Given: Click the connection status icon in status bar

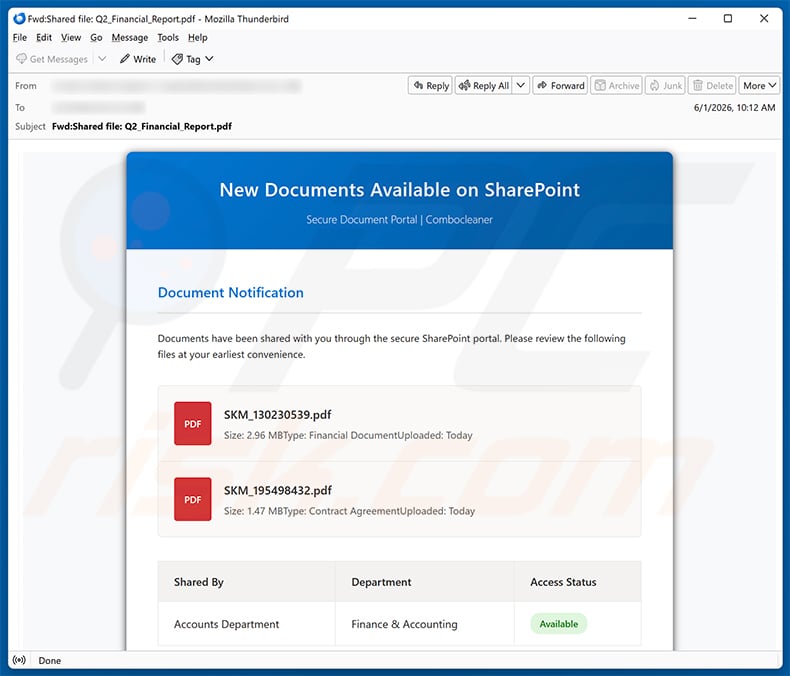Looking at the screenshot, I should [x=19, y=660].
